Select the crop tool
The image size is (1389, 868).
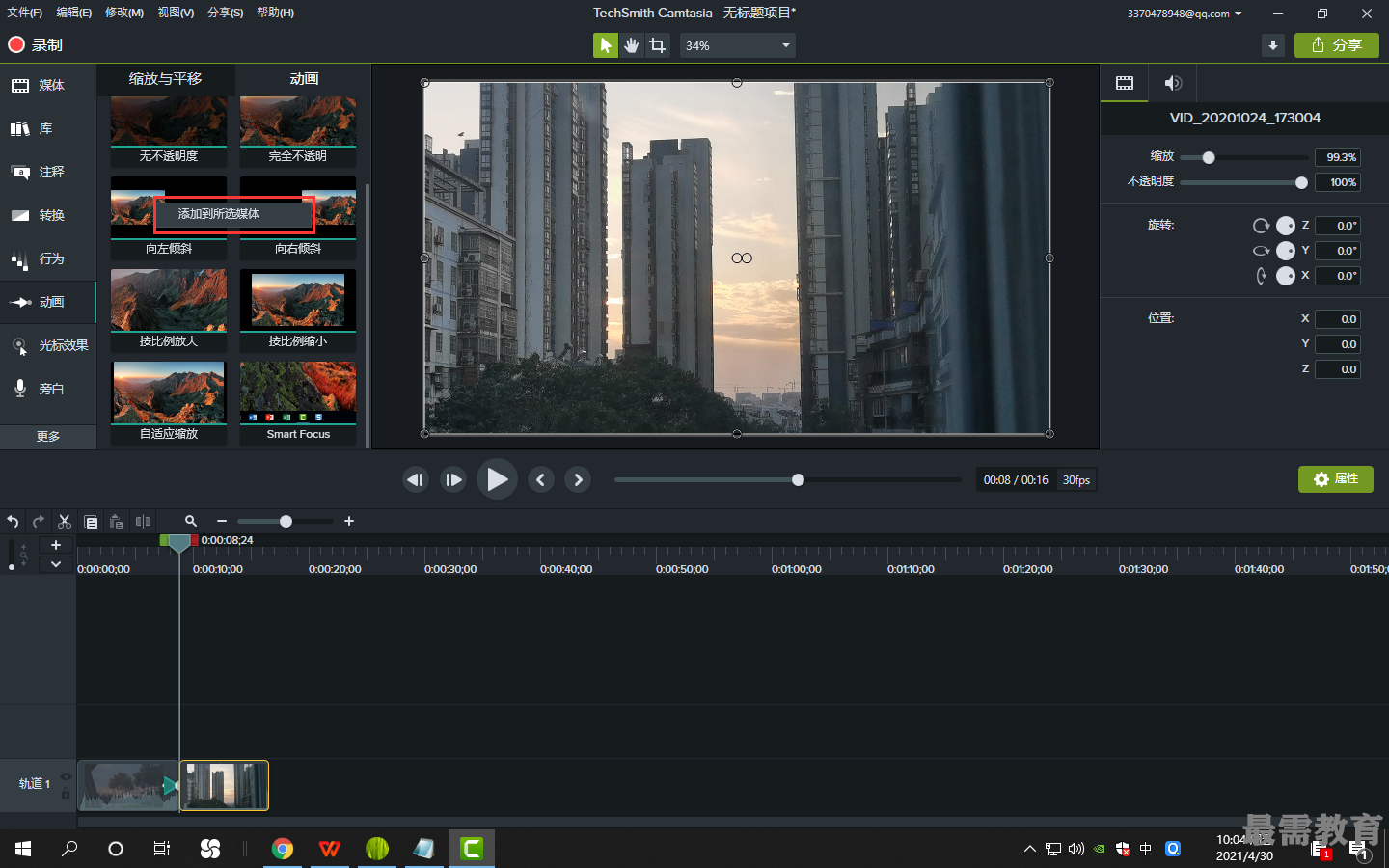click(658, 45)
